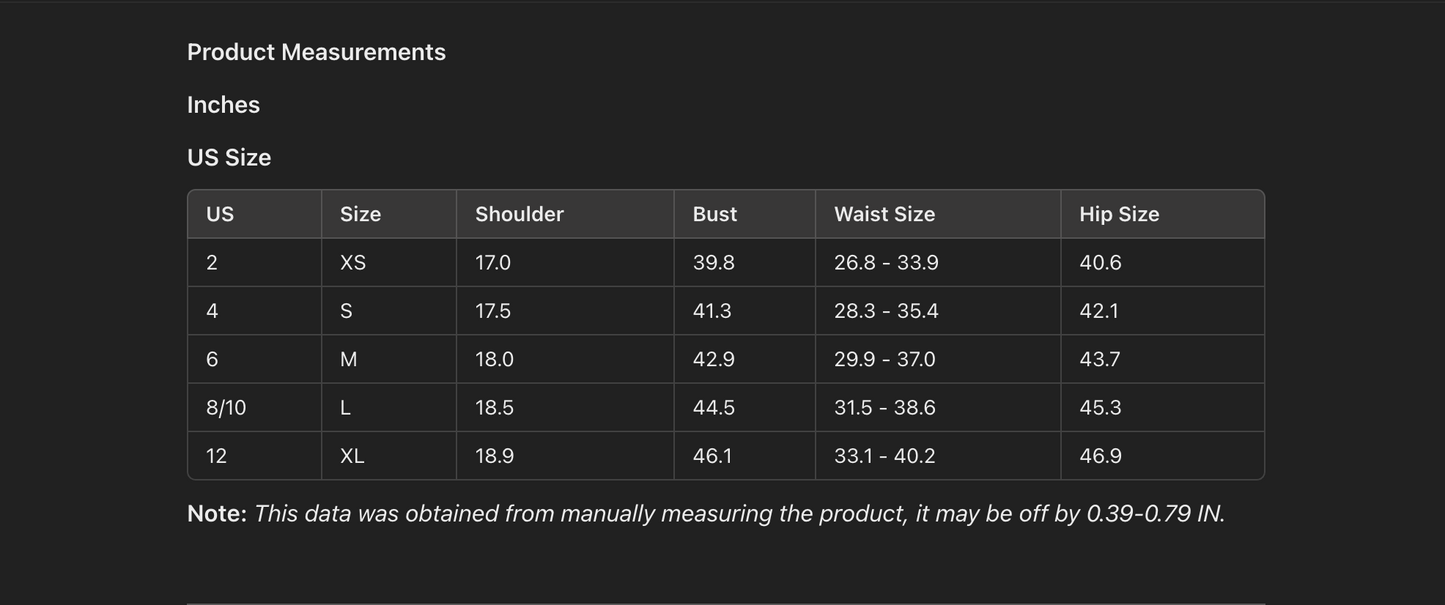Select the Shoulder column header
Screen dimensions: 1445x605
(x=519, y=214)
